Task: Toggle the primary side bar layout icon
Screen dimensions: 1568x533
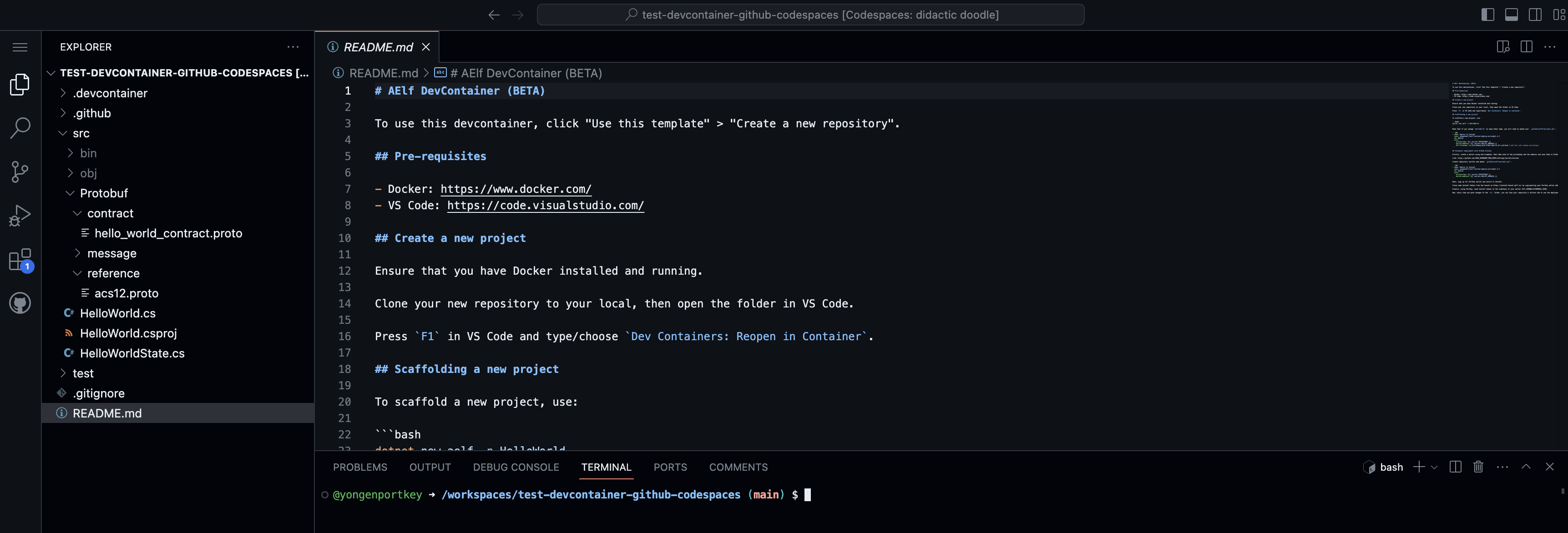Action: pos(1487,15)
